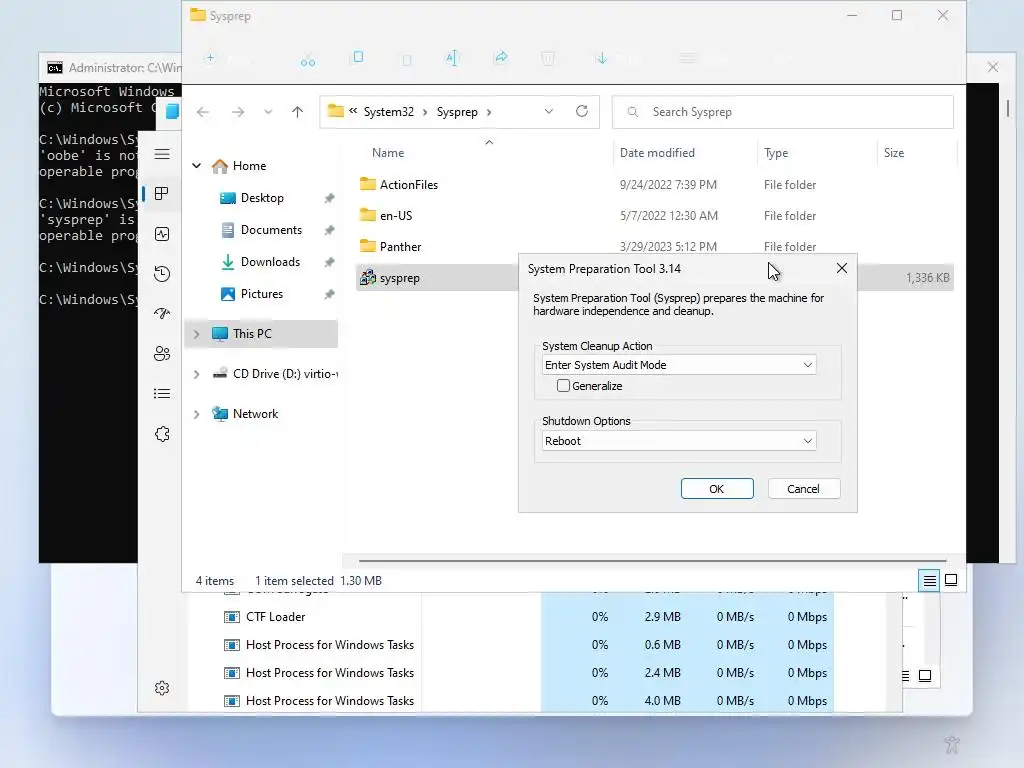Viewport: 1024px width, 768px height.
Task: Click the Command Prompt vertical scrollbar
Action: tap(1008, 108)
